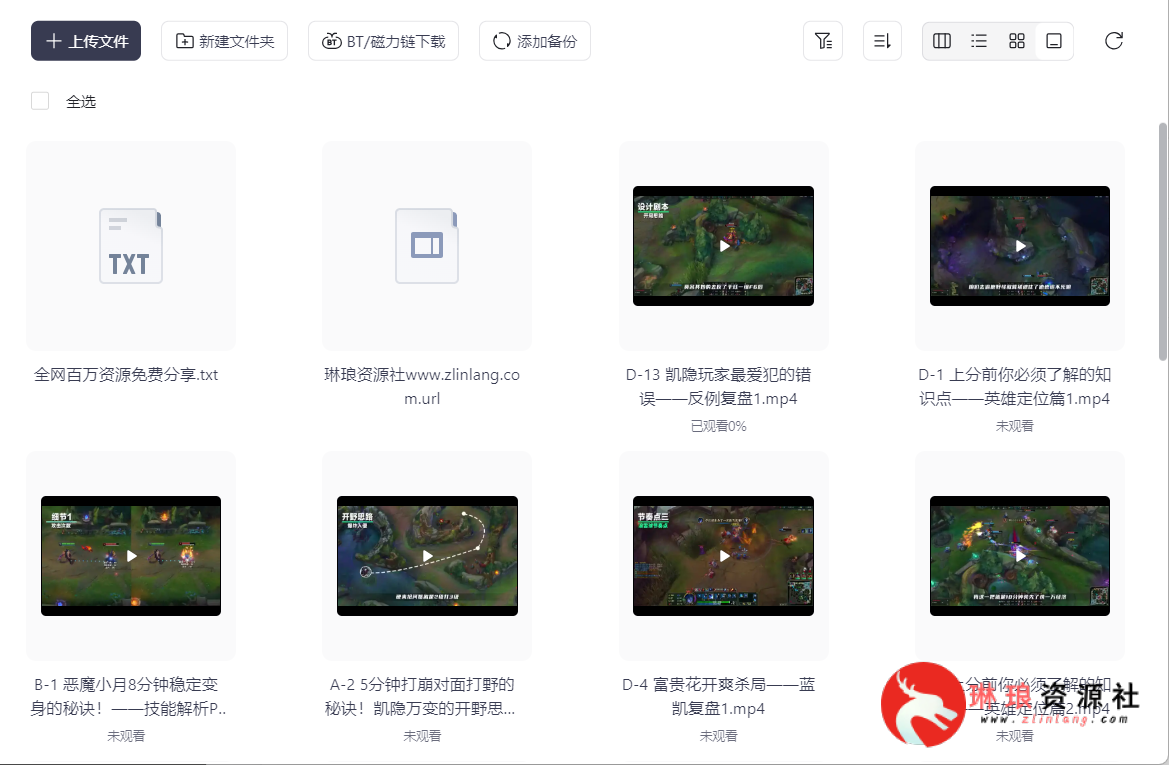Image resolution: width=1169 pixels, height=765 pixels.
Task: Tick the 全选 select-all checkbox
Action: [40, 101]
